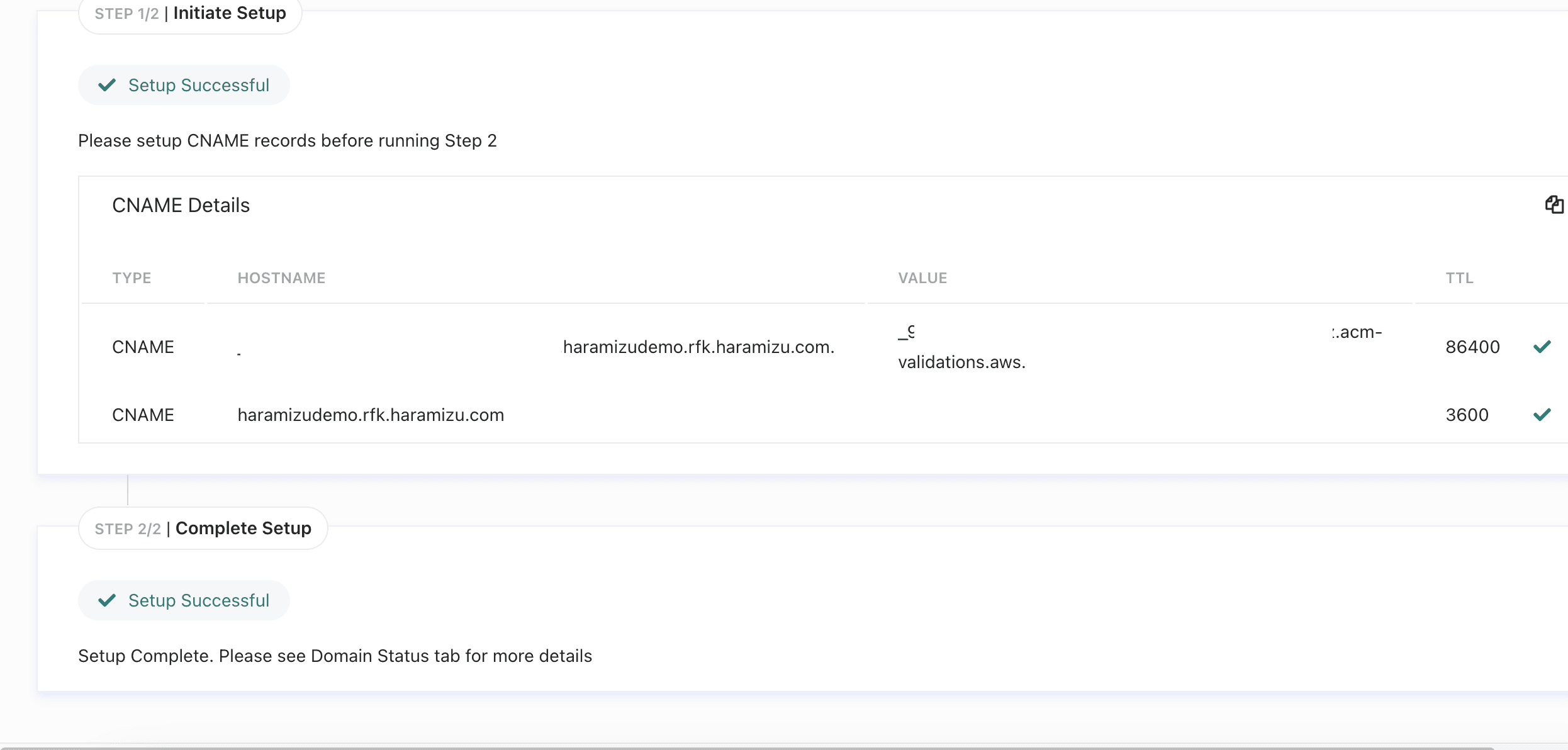Screen dimensions: 1568x750
Task: Click the Step 2 Setup Successful badge
Action: pos(198,600)
